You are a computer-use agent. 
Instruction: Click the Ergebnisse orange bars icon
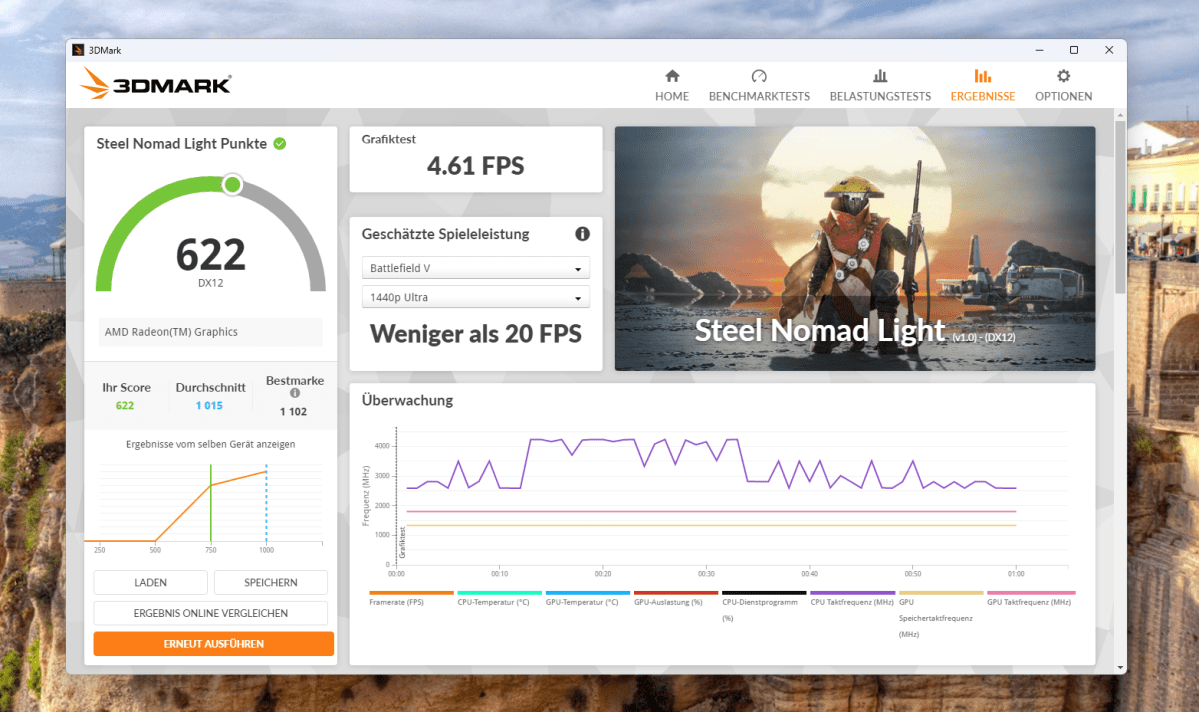click(x=983, y=76)
